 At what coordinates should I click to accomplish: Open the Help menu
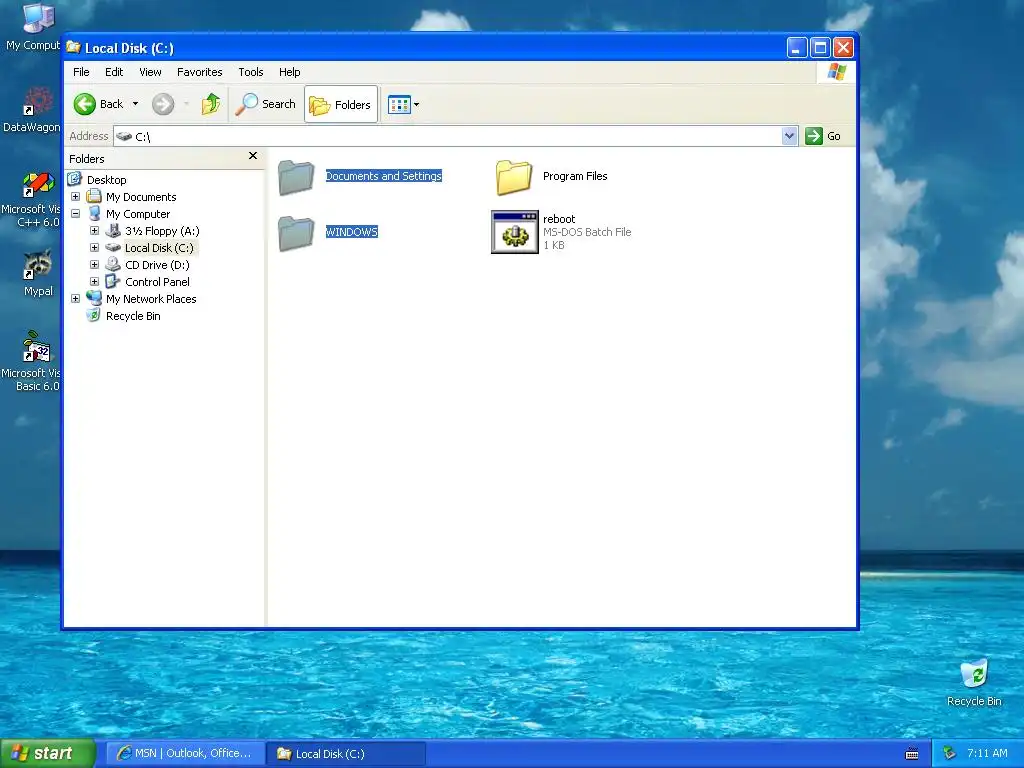(289, 72)
